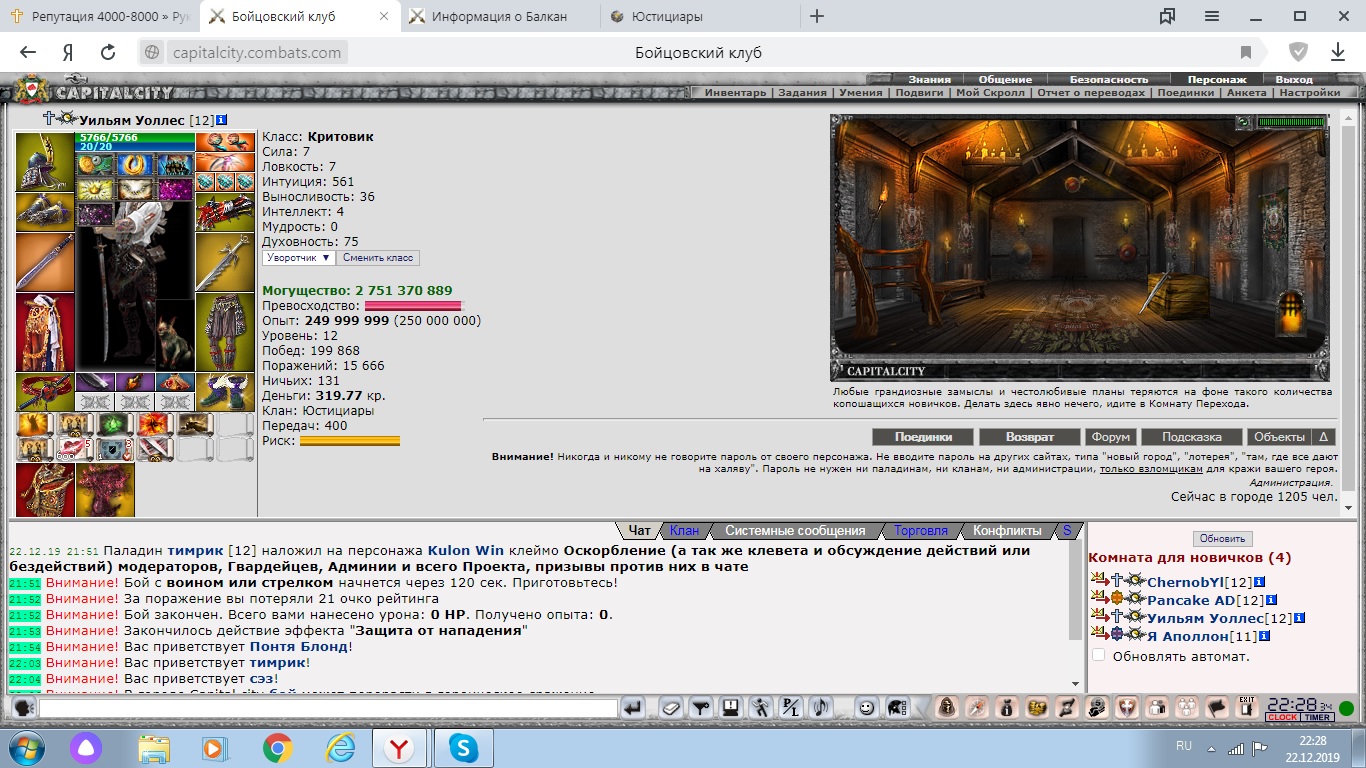The image size is (1366, 768).
Task: Click the Превосходство pink progress bar
Action: click(413, 305)
